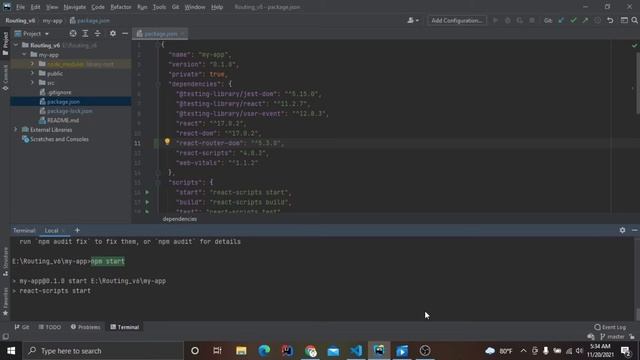Open the File menu
This screenshot has width=640, height=360.
pos(20,7)
